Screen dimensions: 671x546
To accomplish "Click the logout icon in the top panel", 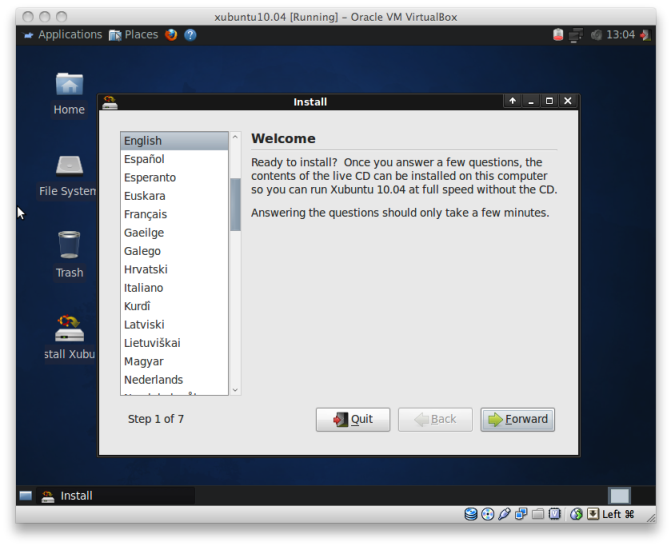I will [x=645, y=35].
